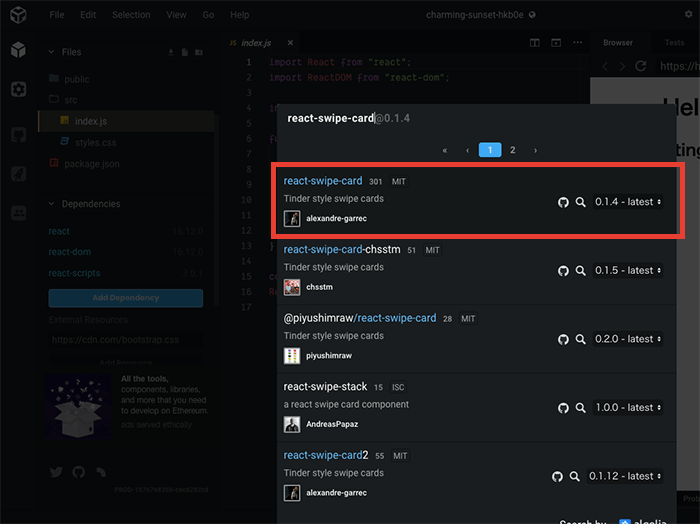Click the External Resources URL input

pos(125,340)
